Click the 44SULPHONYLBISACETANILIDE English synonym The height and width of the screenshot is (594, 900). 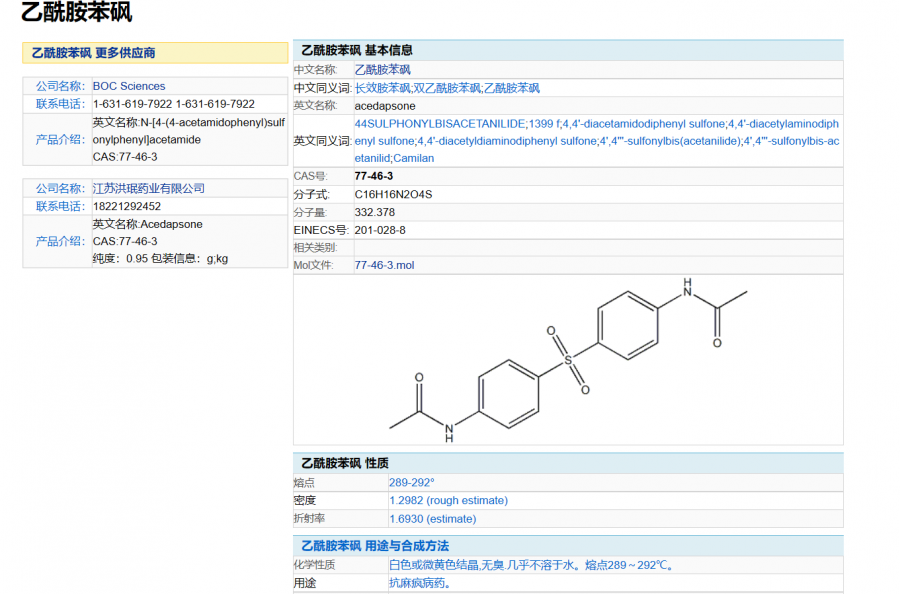[x=440, y=124]
